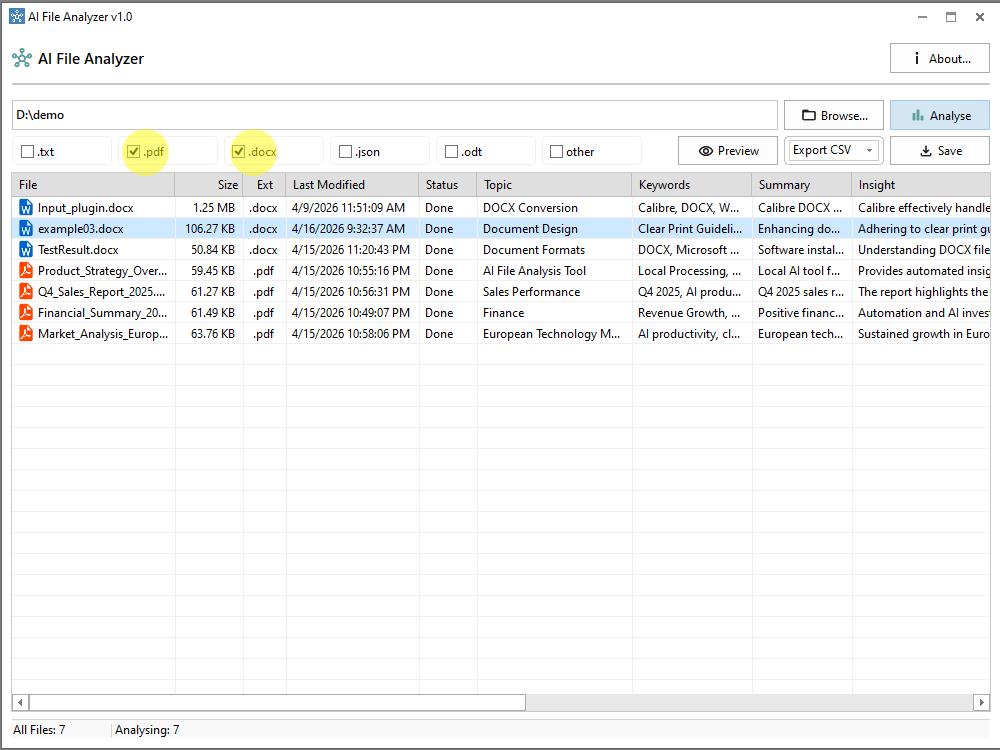Click the Word icon beside example03.docx
The height and width of the screenshot is (750, 1000).
[x=26, y=229]
